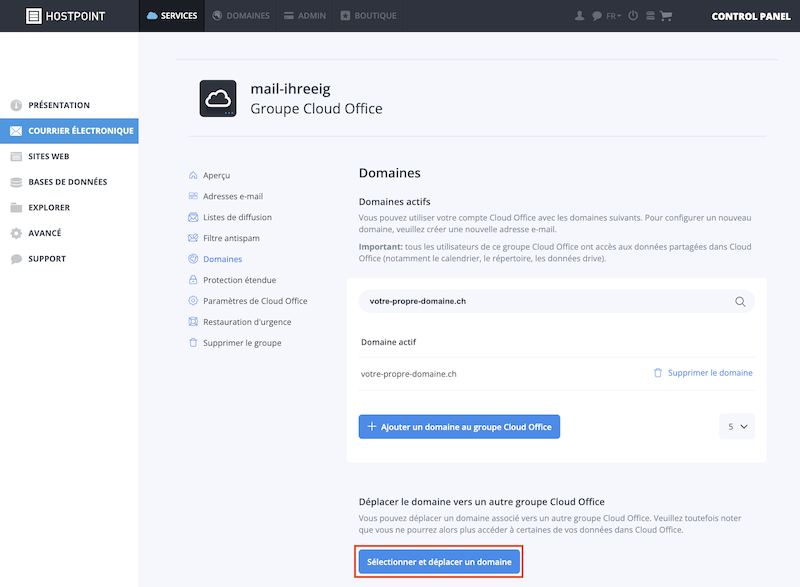Click the Paramètres de Cloud Office gear icon

193,301
